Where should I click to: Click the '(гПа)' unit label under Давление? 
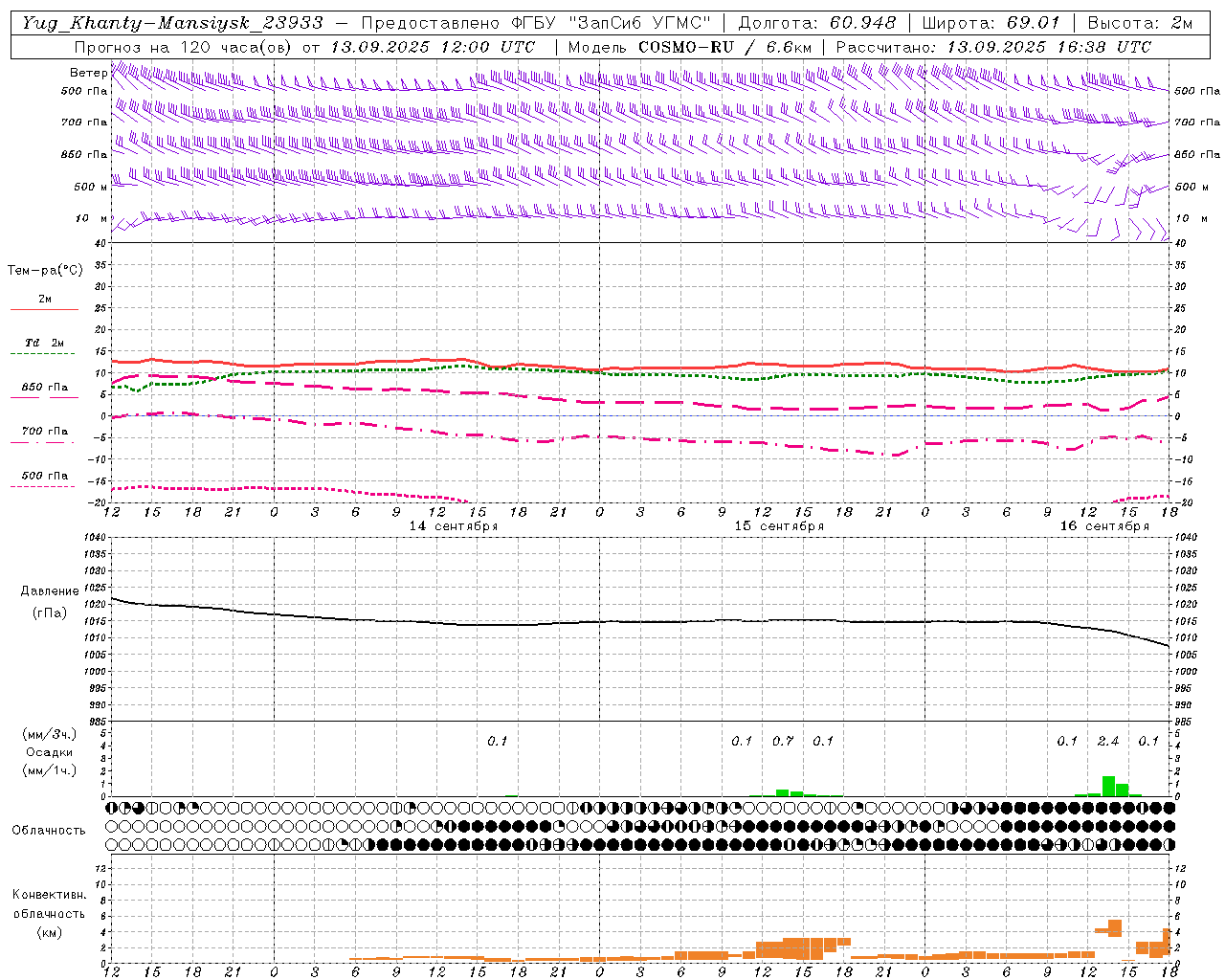tap(50, 613)
